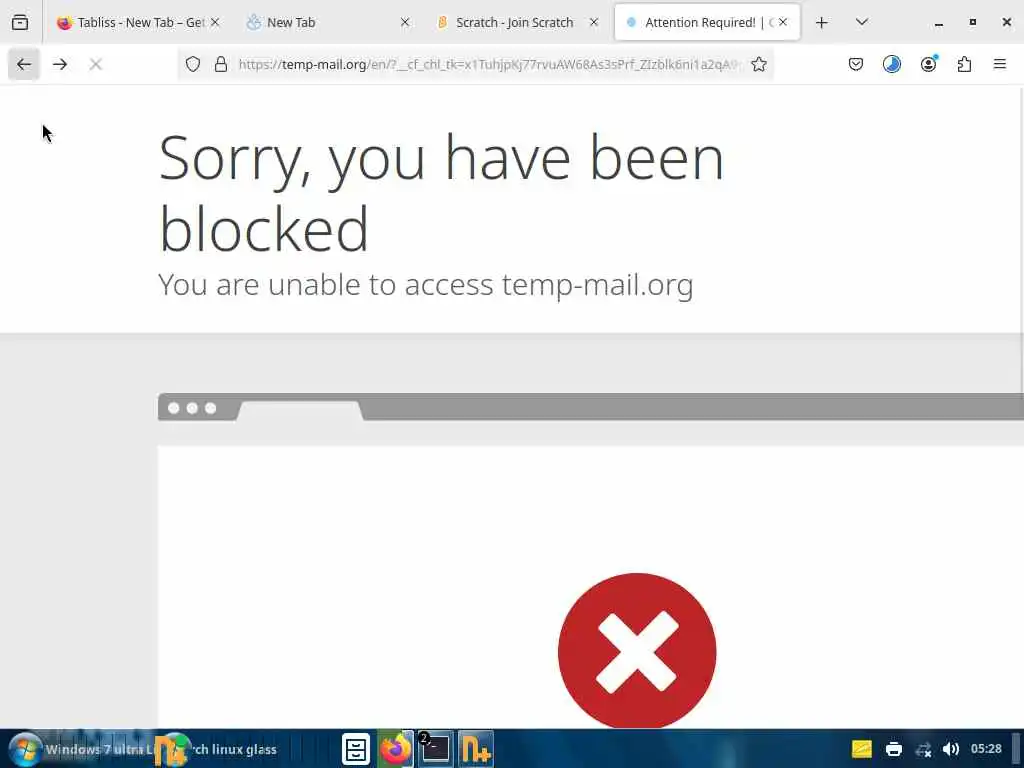This screenshot has height=768, width=1024.
Task: Close the New Tab tab
Action: 405,22
